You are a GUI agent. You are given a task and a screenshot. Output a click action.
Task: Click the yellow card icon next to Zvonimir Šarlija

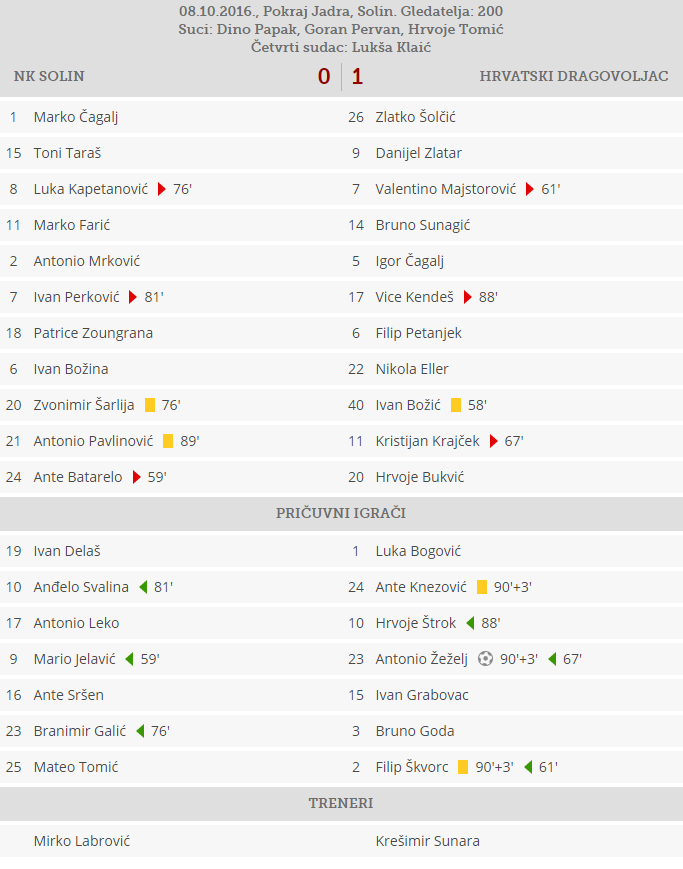click(x=150, y=405)
